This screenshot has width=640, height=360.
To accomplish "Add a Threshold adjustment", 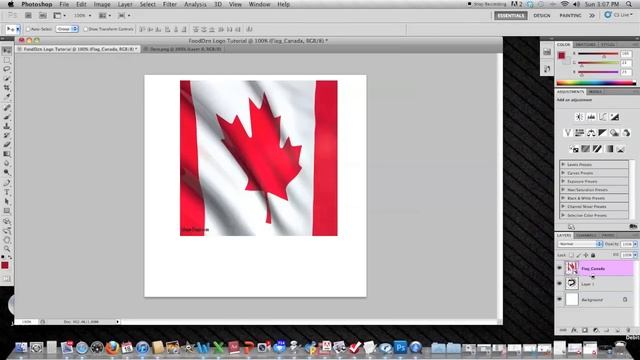I will (597, 149).
